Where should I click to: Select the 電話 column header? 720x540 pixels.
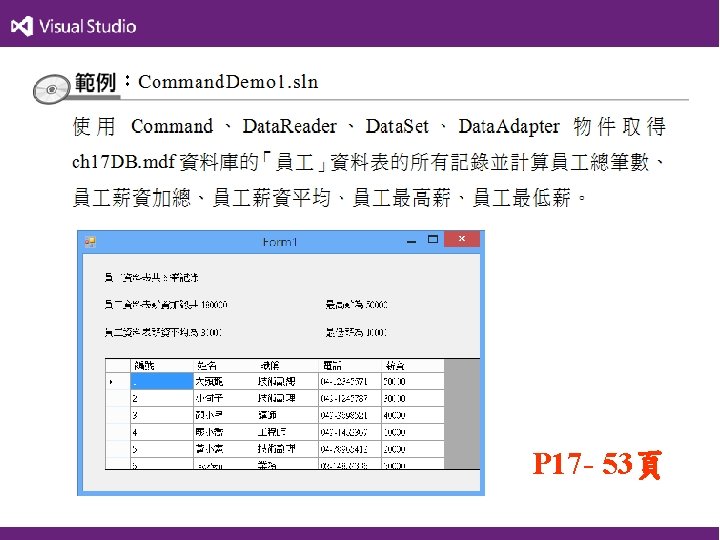[350, 366]
